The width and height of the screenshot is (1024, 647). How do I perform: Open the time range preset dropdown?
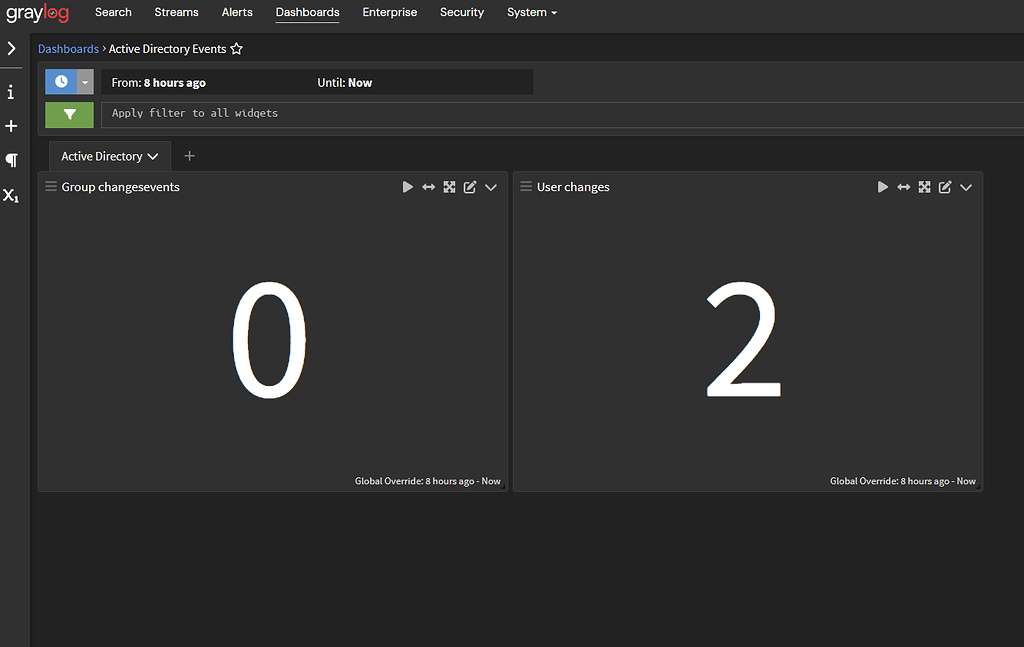(83, 81)
